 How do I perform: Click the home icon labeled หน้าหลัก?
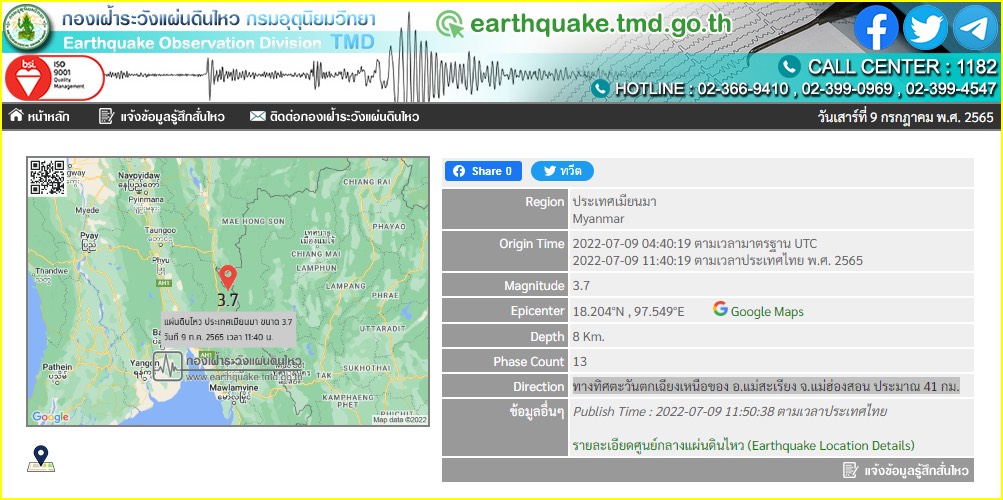coord(40,117)
